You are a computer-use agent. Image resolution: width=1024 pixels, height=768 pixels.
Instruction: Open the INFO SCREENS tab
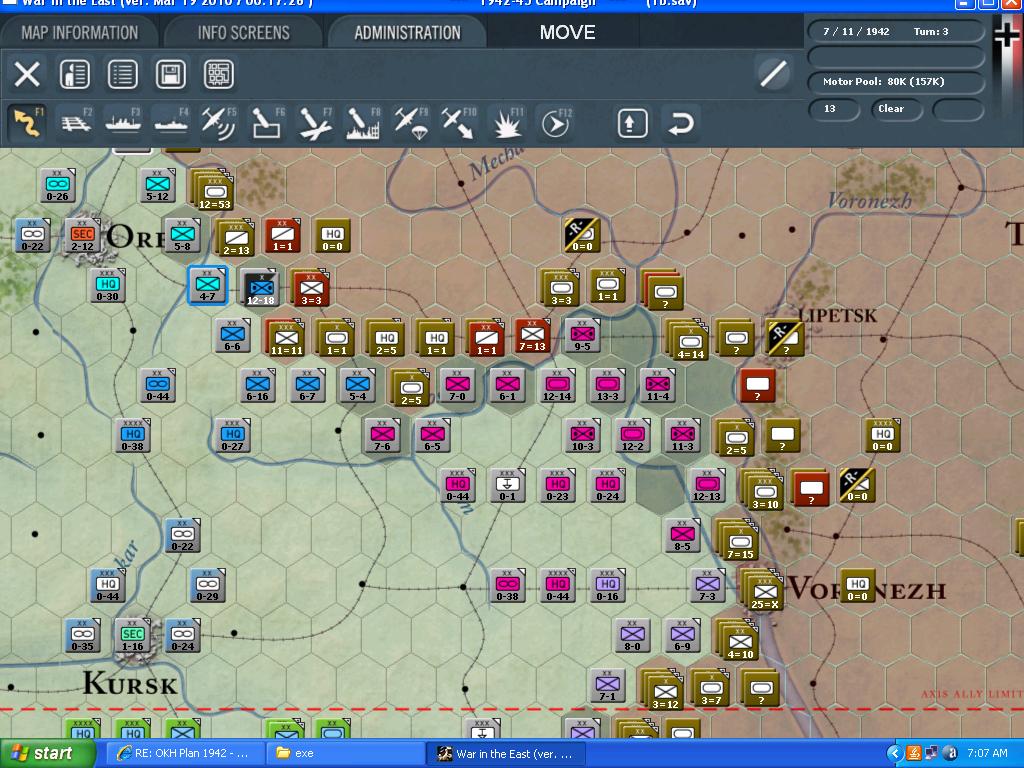coord(244,33)
